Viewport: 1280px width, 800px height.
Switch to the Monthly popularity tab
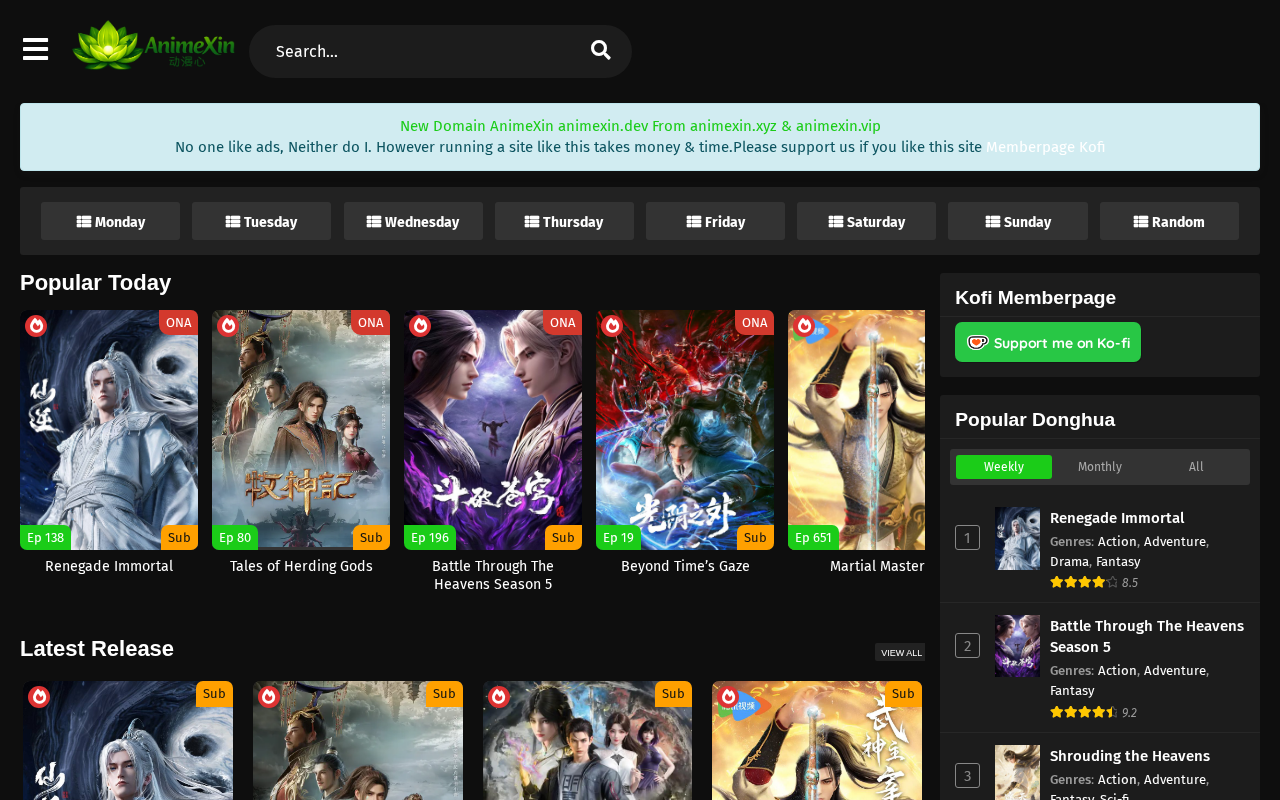click(1100, 467)
